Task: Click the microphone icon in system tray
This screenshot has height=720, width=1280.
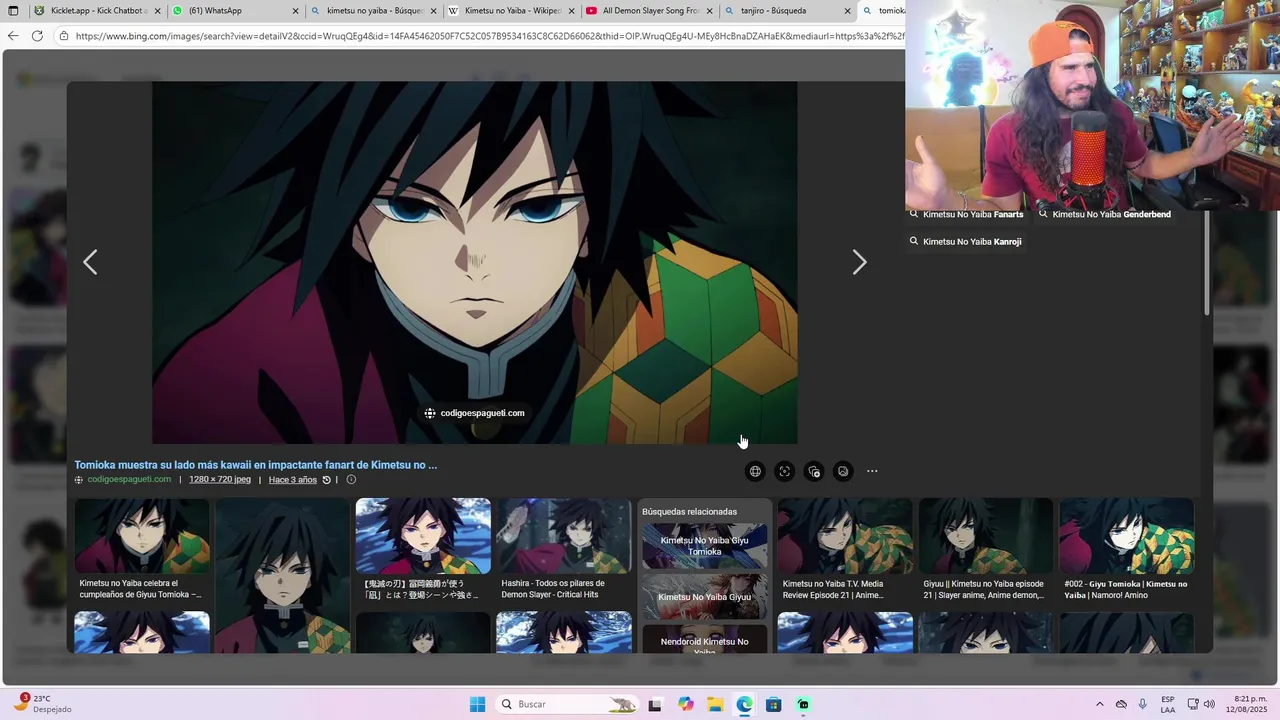Action: coord(1143,704)
